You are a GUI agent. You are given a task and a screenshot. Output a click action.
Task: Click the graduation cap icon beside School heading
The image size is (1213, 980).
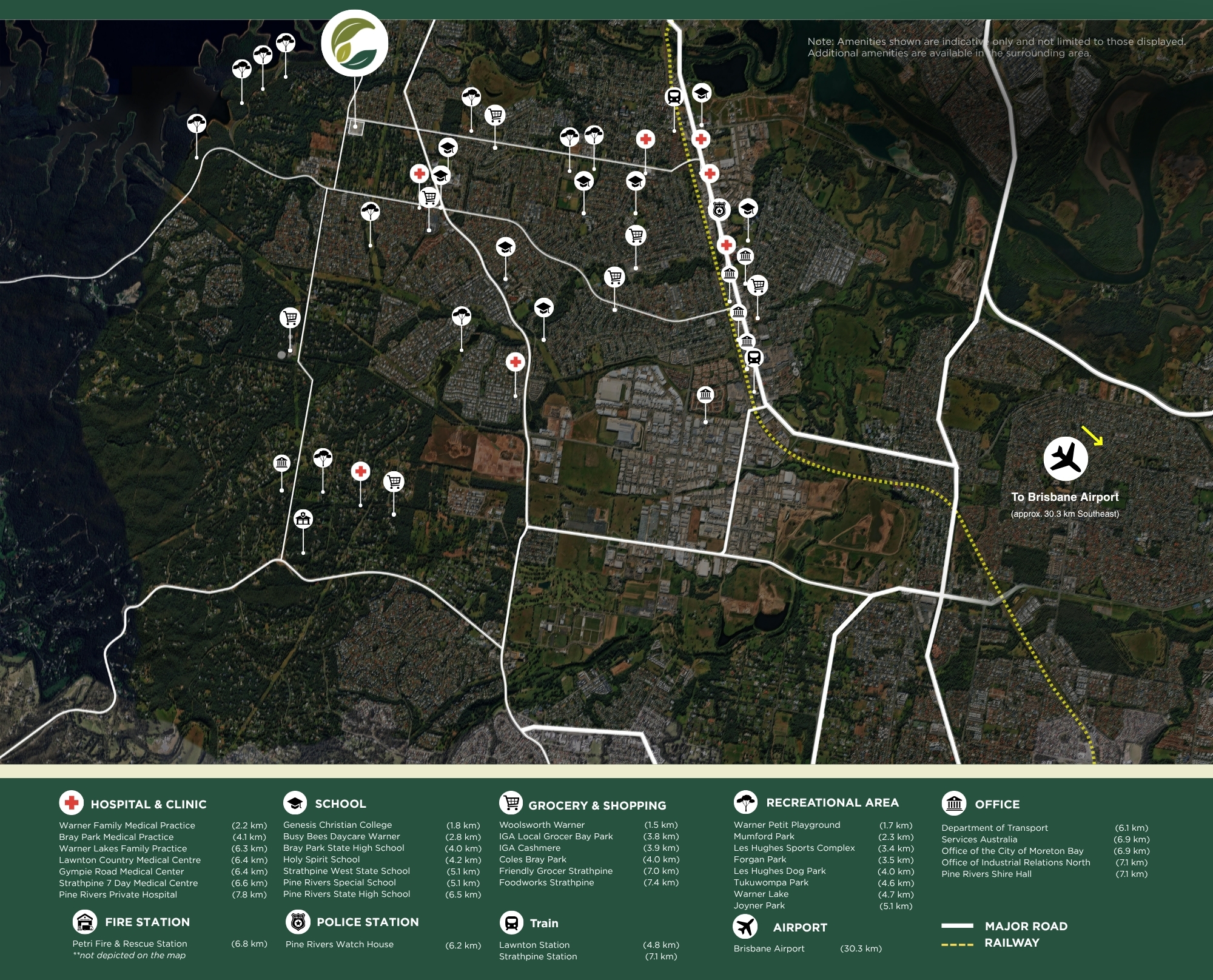[x=295, y=803]
